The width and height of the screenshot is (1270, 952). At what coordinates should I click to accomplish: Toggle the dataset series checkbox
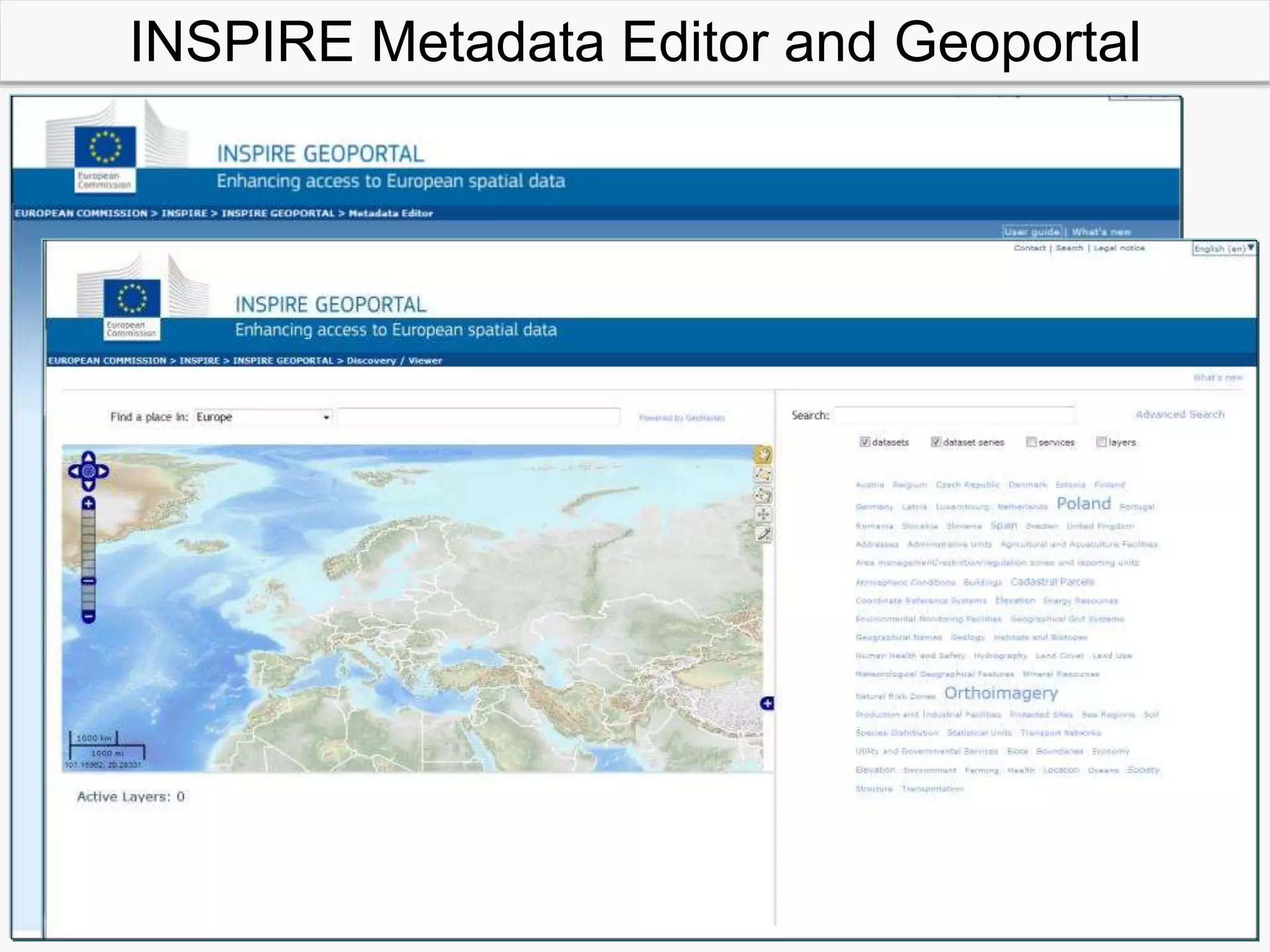936,442
